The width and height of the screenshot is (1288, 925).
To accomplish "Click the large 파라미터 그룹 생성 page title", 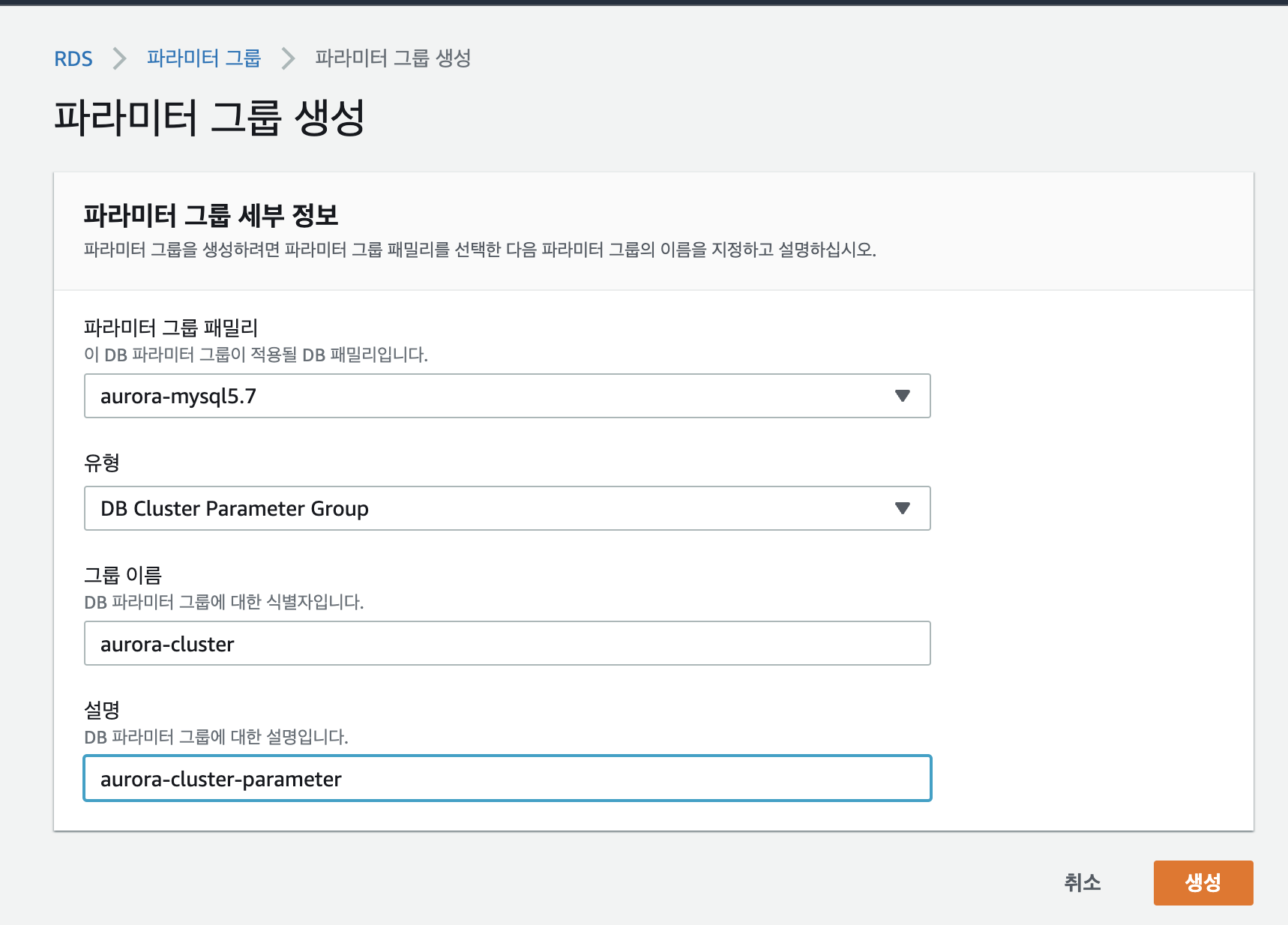I will pos(209,118).
